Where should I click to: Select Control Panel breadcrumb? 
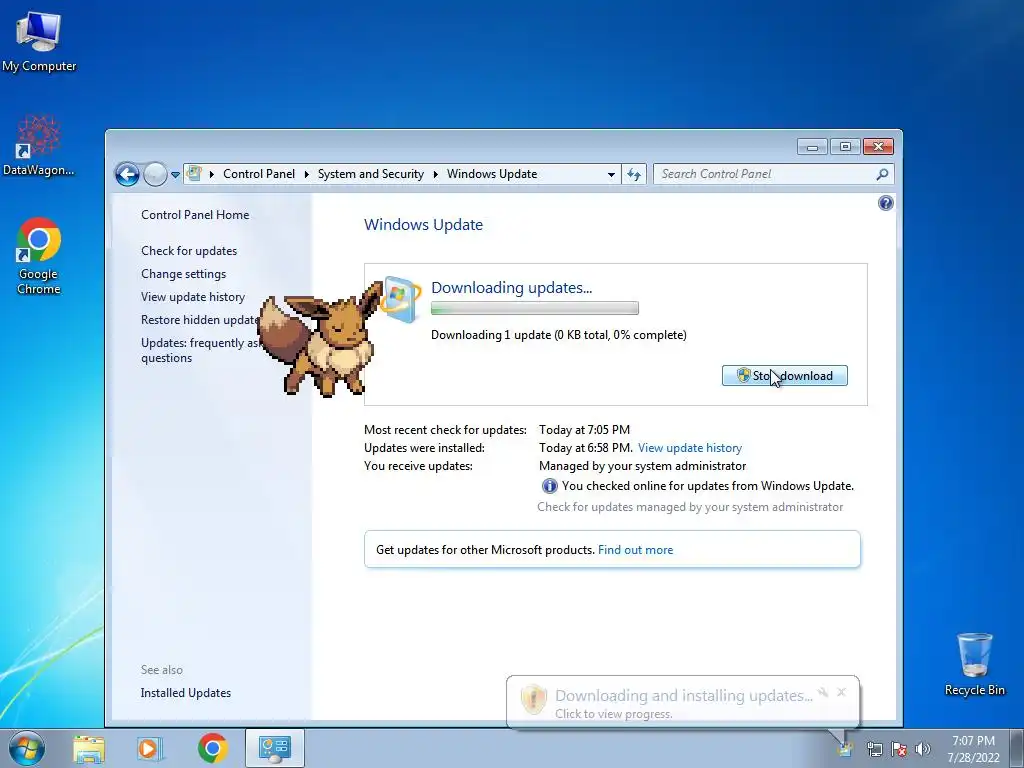[259, 174]
